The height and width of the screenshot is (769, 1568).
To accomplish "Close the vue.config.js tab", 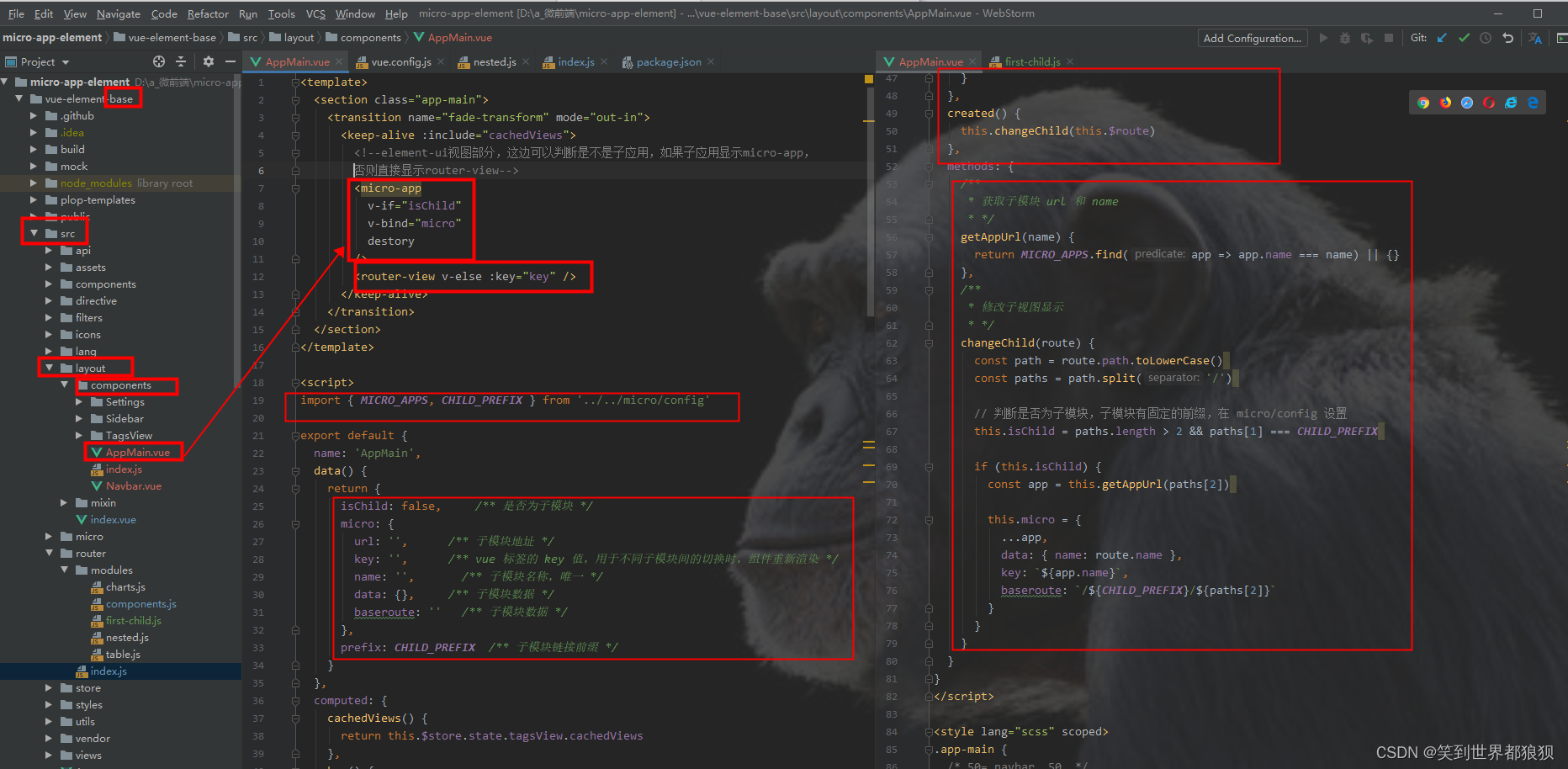I will (441, 61).
